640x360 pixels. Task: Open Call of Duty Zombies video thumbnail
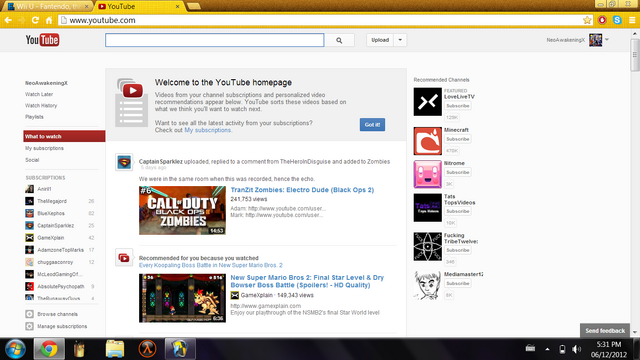[182, 211]
